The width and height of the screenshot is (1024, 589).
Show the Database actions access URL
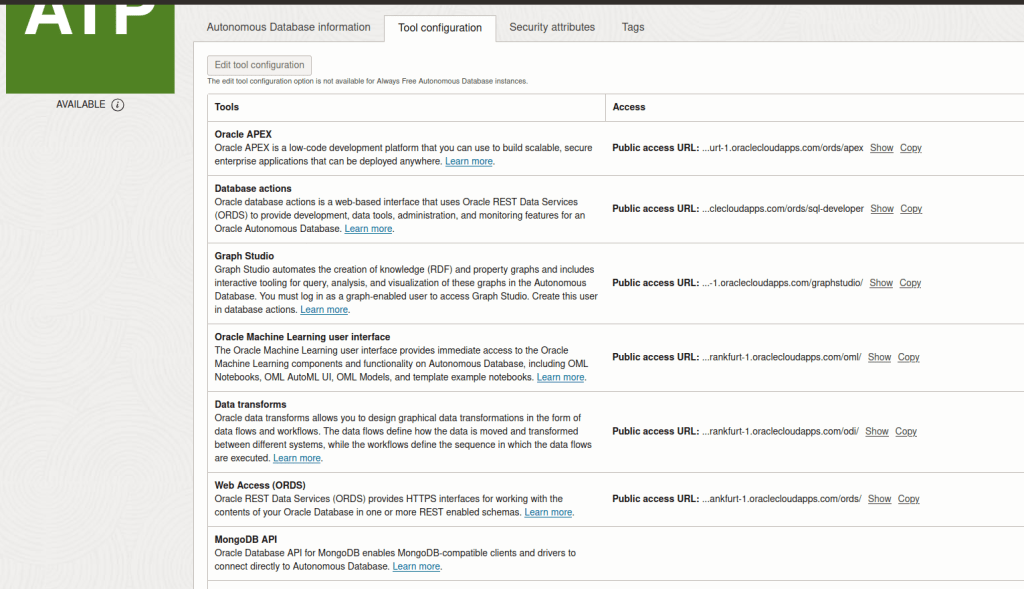tap(882, 209)
